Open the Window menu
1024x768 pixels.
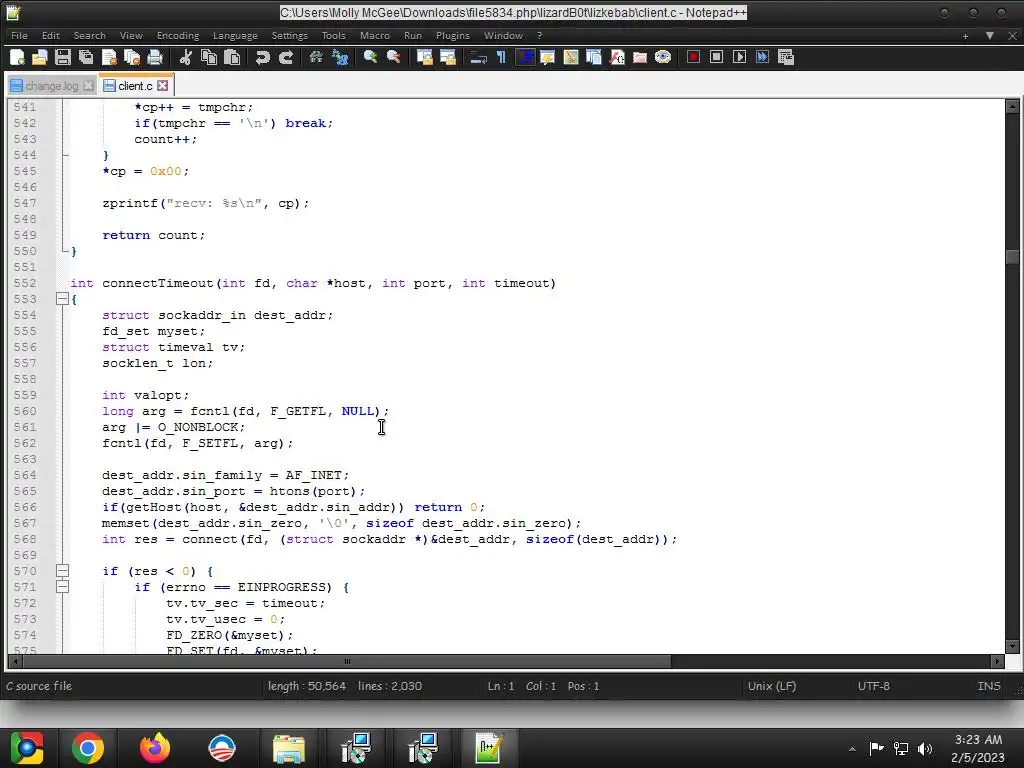click(x=503, y=35)
